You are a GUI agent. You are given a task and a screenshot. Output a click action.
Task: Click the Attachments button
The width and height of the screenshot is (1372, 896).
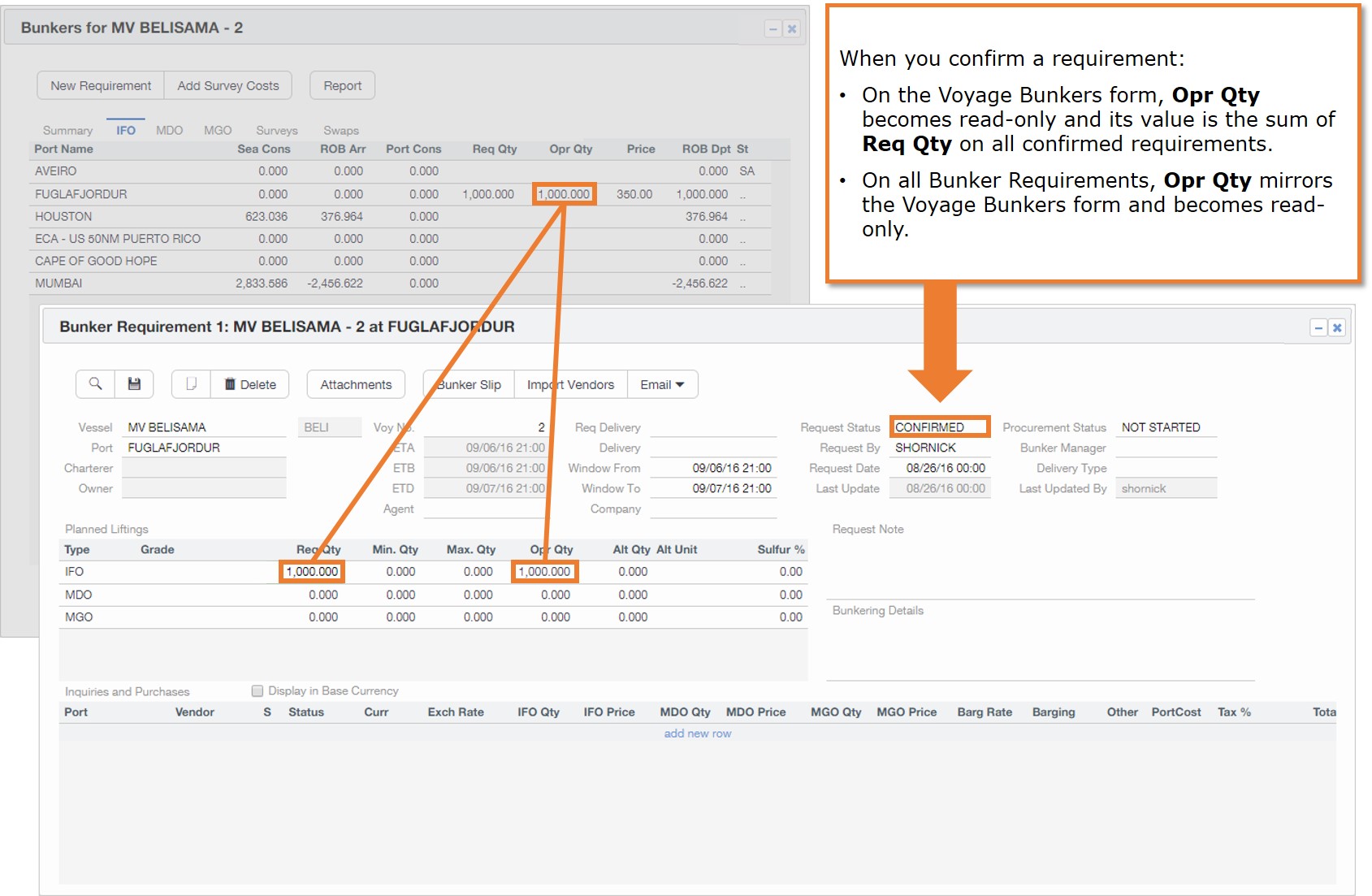click(356, 384)
